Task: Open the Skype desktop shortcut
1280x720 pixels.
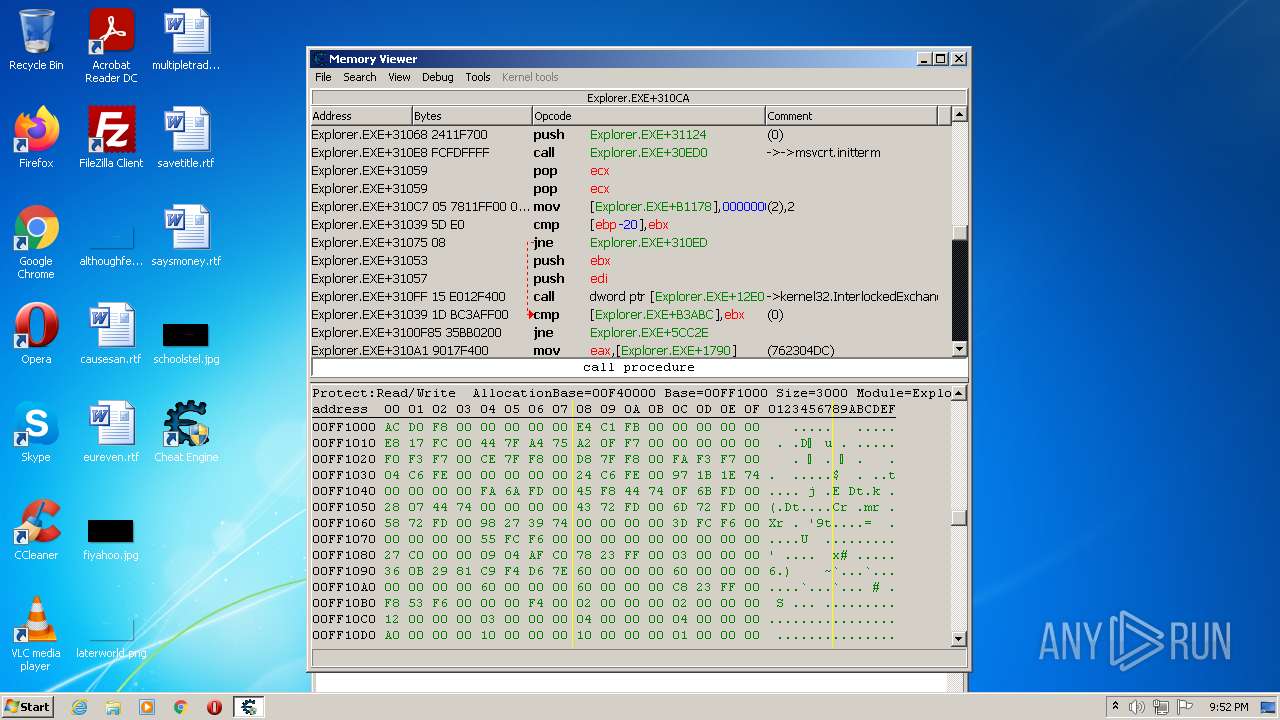Action: tap(36, 432)
